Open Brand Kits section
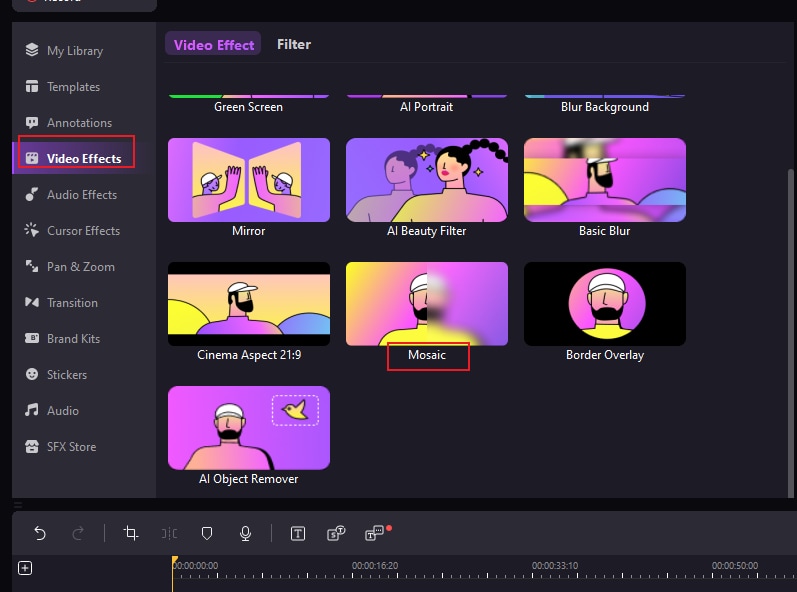 click(84, 339)
